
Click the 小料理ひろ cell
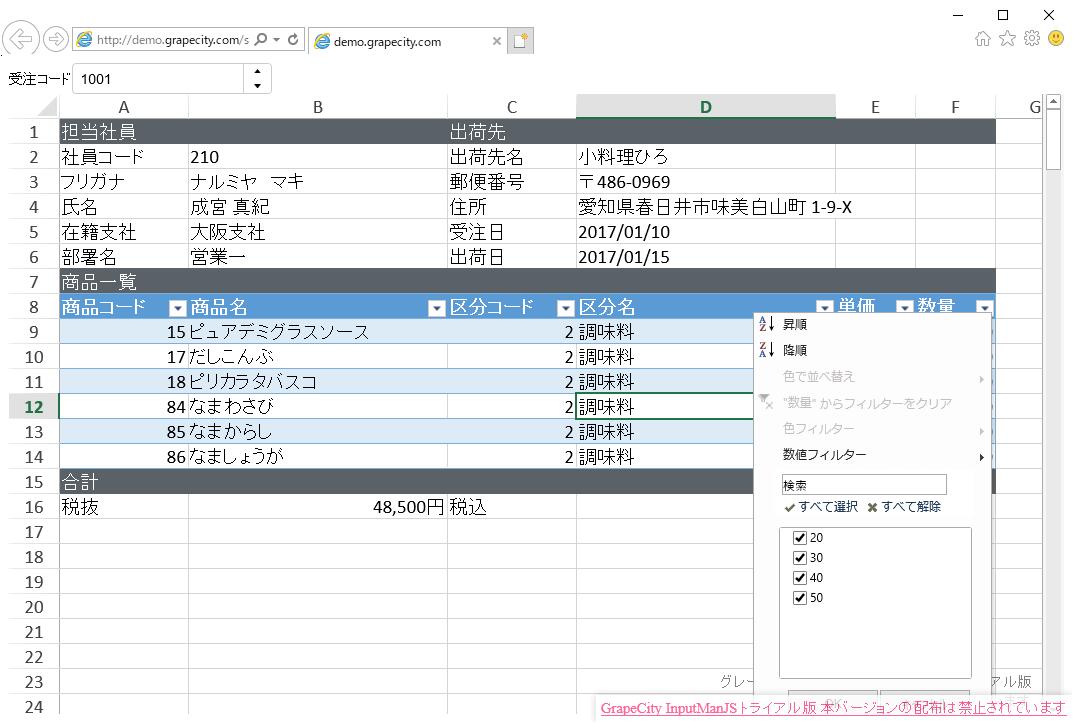click(706, 157)
